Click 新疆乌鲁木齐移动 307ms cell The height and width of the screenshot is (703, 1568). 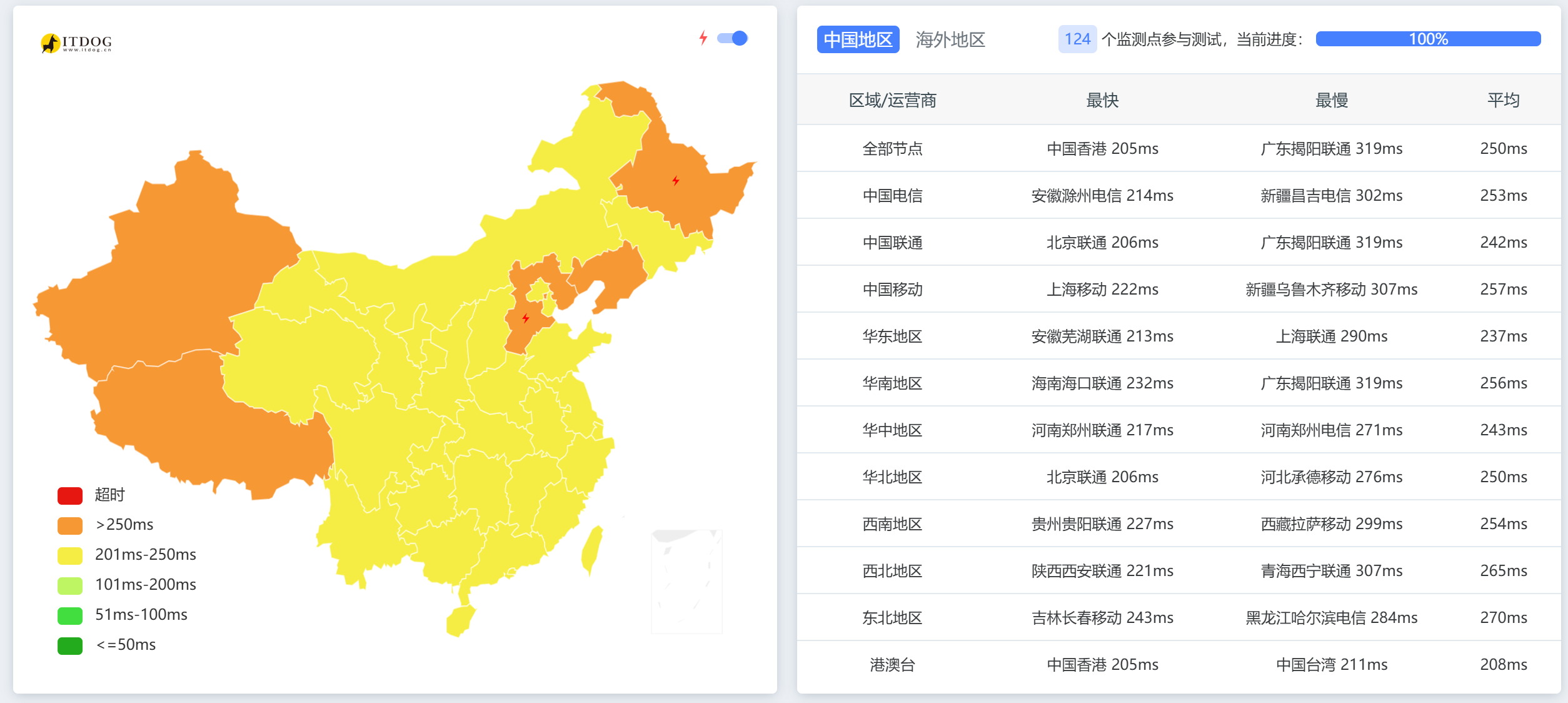[1332, 289]
